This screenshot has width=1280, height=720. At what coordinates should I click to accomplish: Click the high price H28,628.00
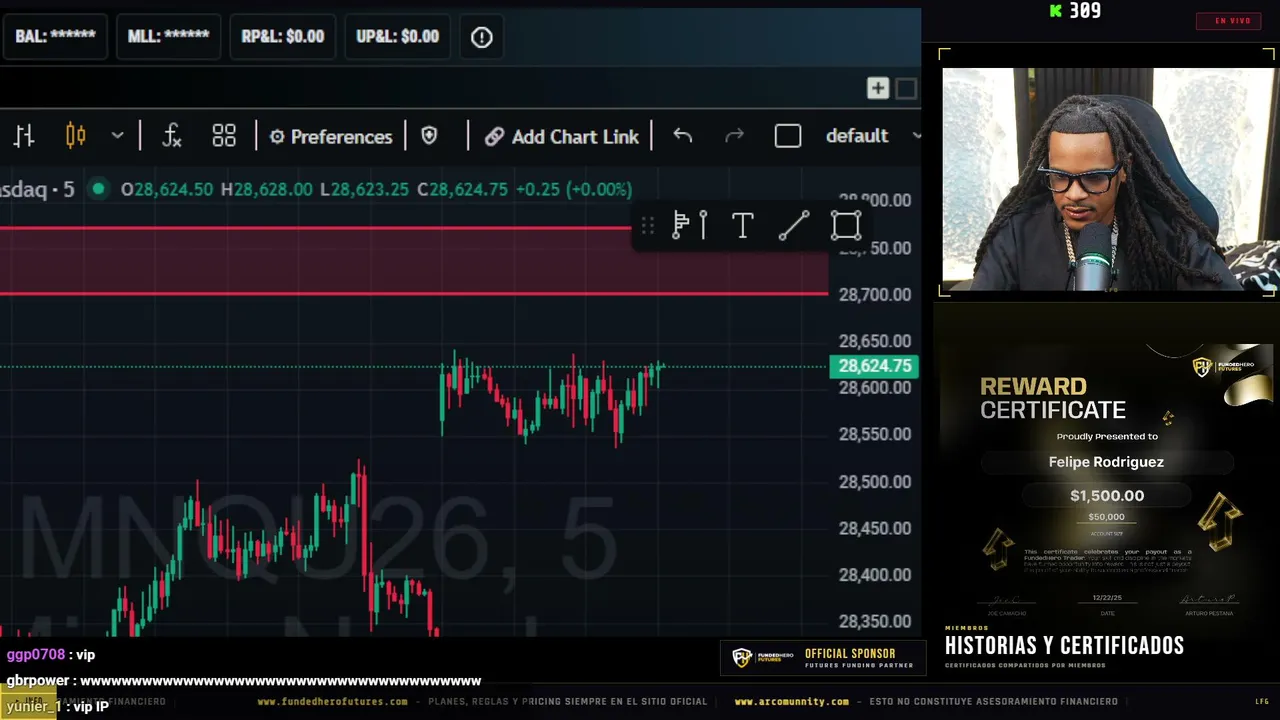(267, 189)
